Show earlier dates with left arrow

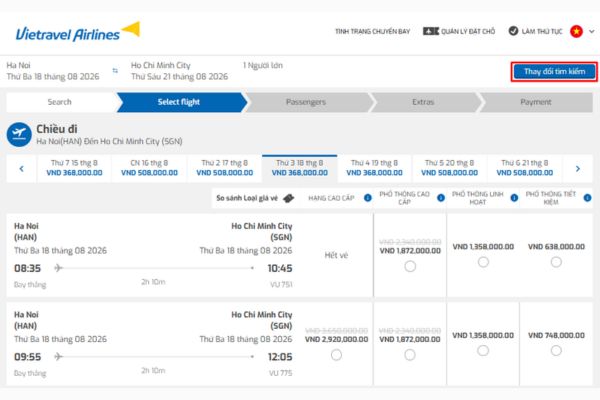[x=21, y=168]
